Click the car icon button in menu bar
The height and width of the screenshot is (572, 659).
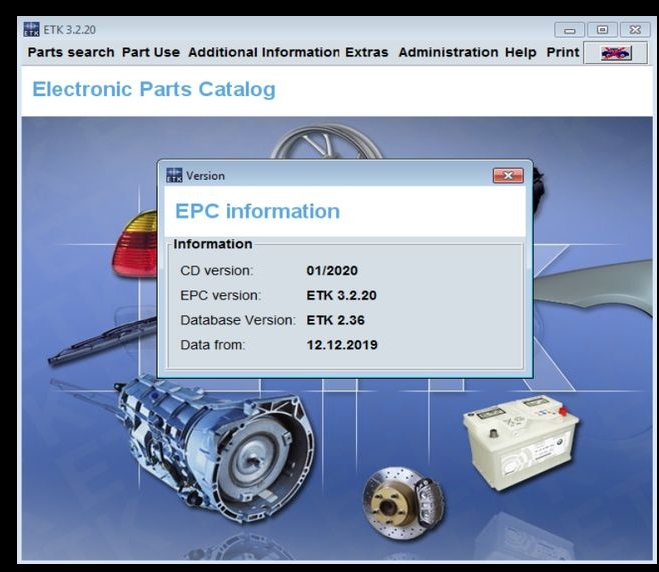(615, 53)
